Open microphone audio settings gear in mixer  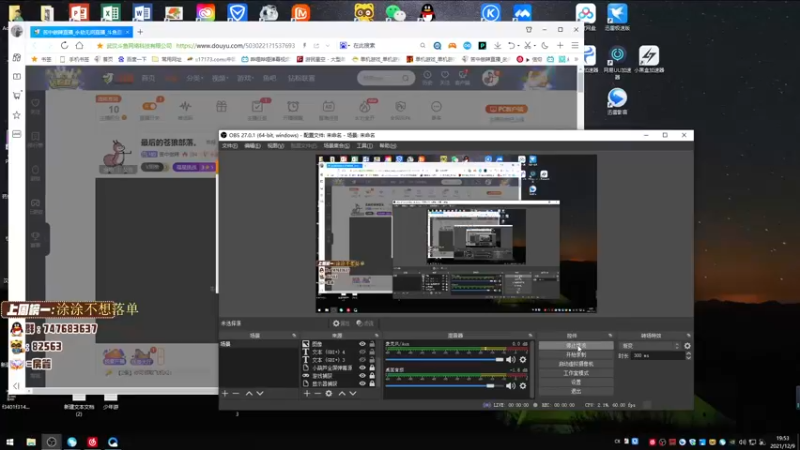click(522, 360)
